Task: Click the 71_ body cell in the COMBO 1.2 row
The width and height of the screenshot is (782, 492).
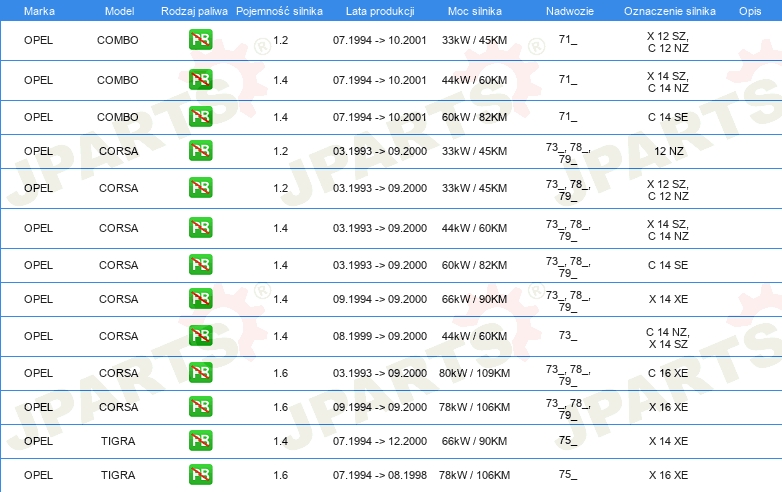Action: coord(568,39)
